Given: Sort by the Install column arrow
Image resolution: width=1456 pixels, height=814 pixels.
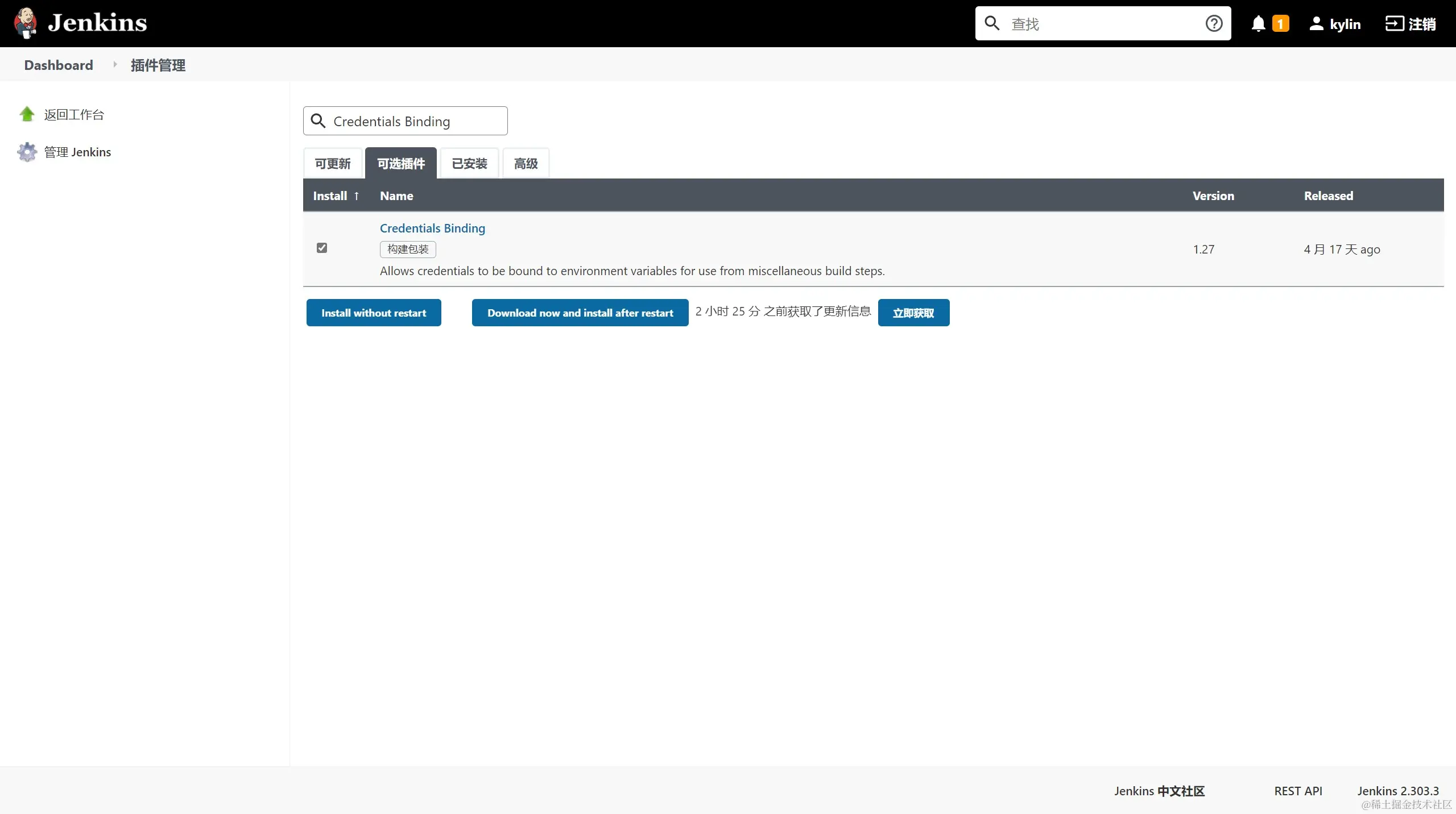Looking at the screenshot, I should pos(357,196).
